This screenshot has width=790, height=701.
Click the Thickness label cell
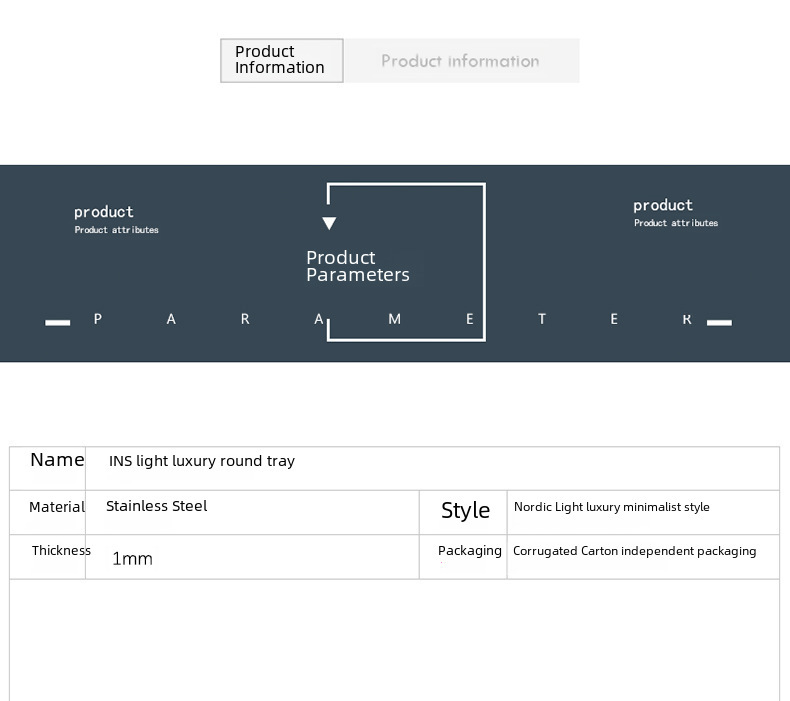61,551
